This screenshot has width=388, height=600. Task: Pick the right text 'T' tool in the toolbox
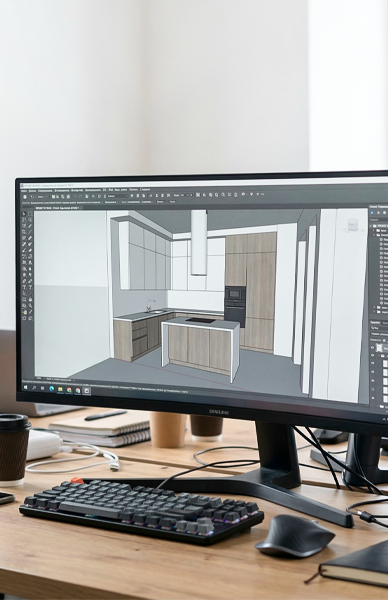pyautogui.click(x=30, y=287)
